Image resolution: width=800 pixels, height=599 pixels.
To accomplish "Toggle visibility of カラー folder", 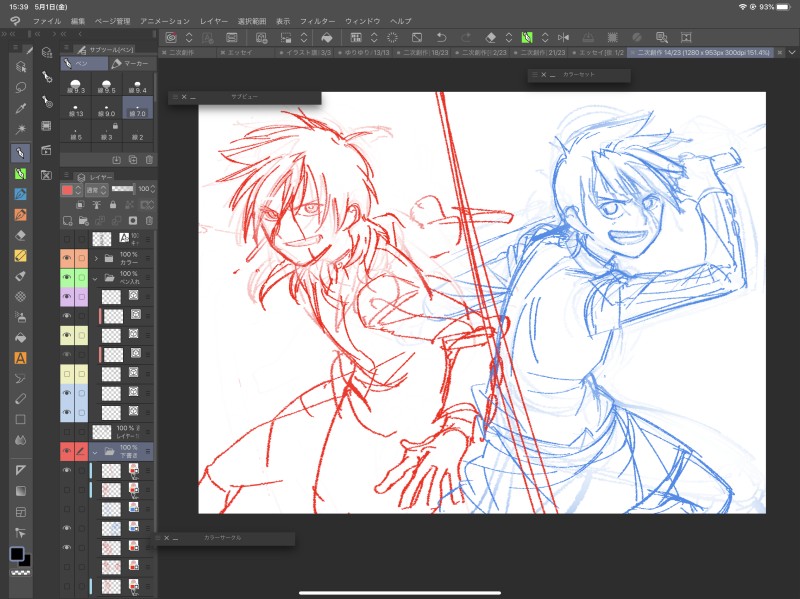I will [x=67, y=258].
